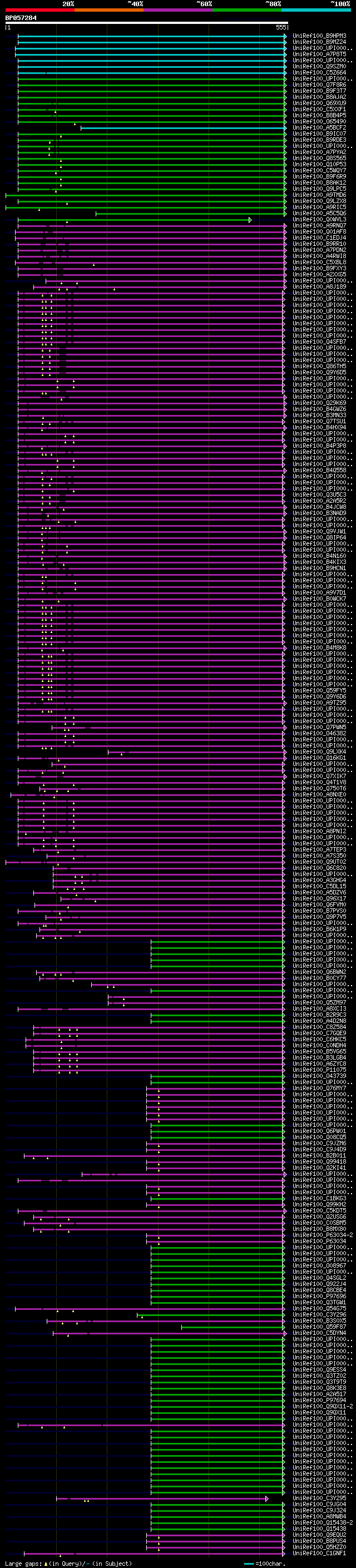The height and width of the screenshot is (1568, 356).
Task: Click hit label UniRef100_Q9ESS4
Action: click(319, 1369)
